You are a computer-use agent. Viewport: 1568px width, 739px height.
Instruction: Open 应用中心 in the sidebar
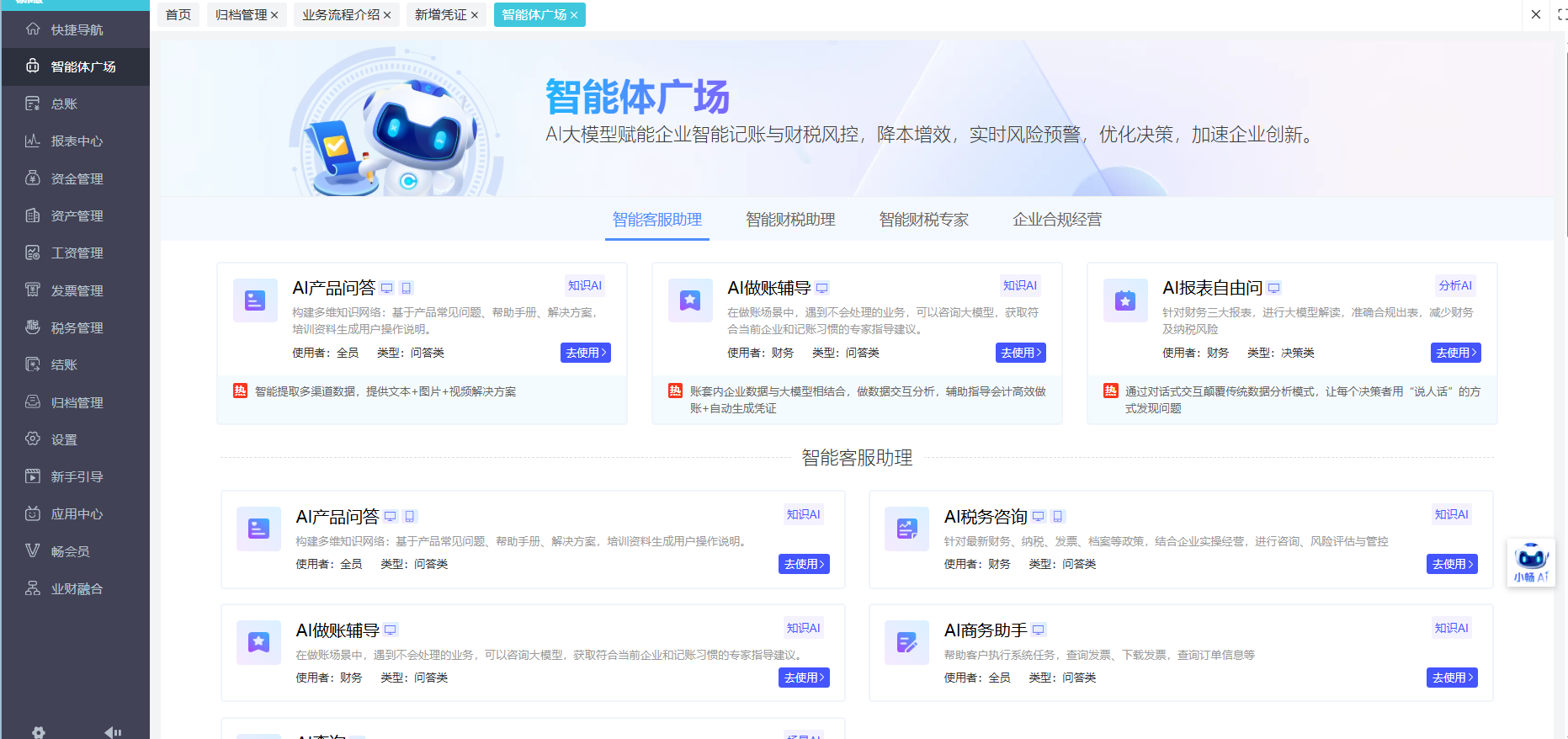click(76, 513)
